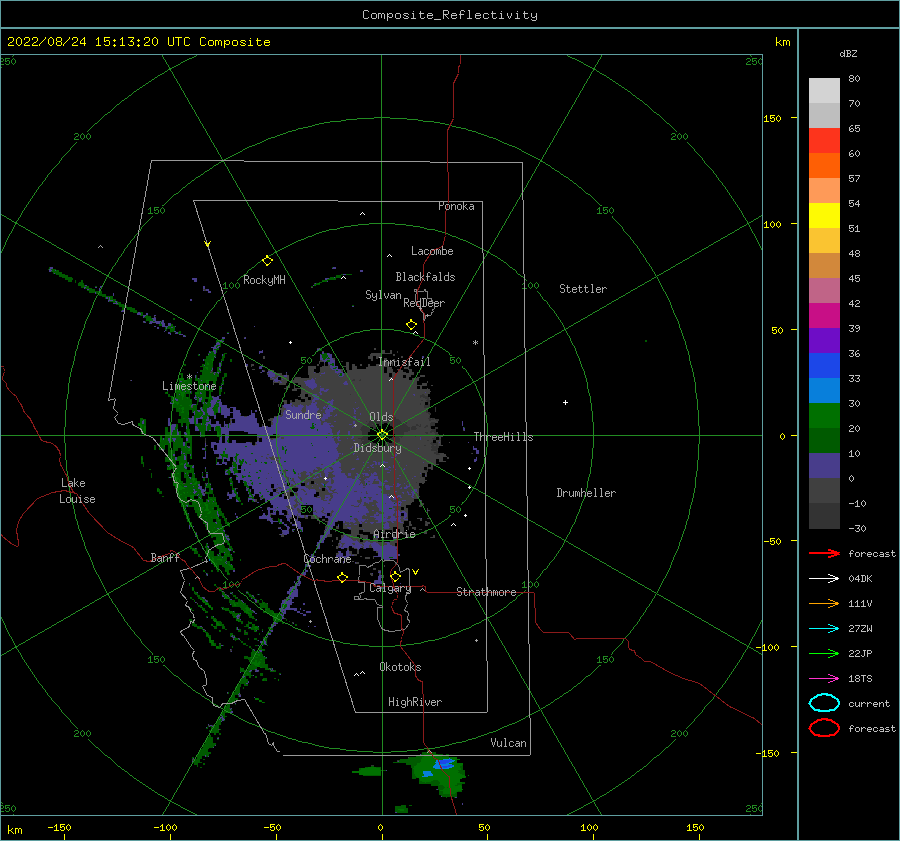Click the Ponoka city label

tap(456, 206)
